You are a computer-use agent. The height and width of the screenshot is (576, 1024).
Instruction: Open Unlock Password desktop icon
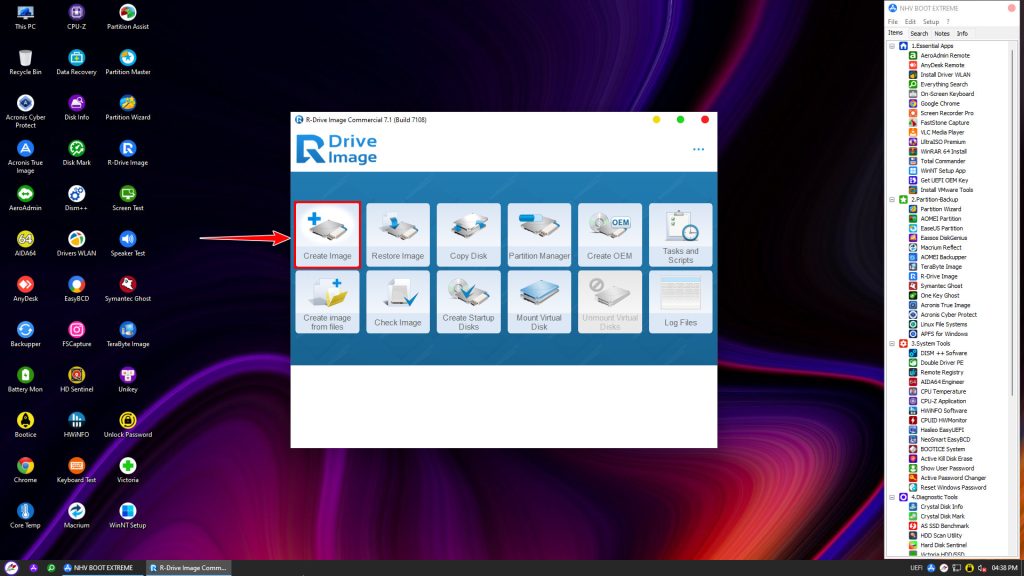[128, 424]
